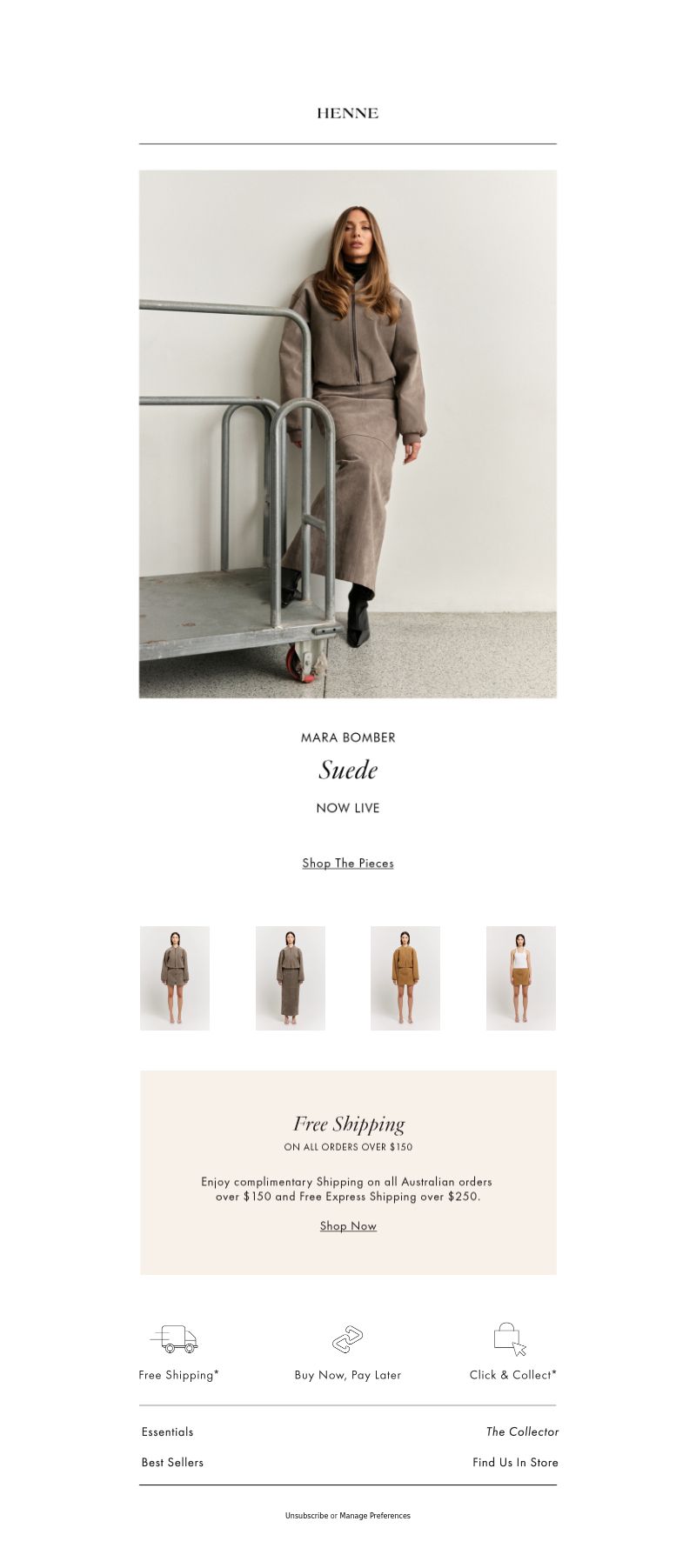The height and width of the screenshot is (1568, 696).
Task: Open the Click & Collect* label
Action: (x=513, y=1375)
